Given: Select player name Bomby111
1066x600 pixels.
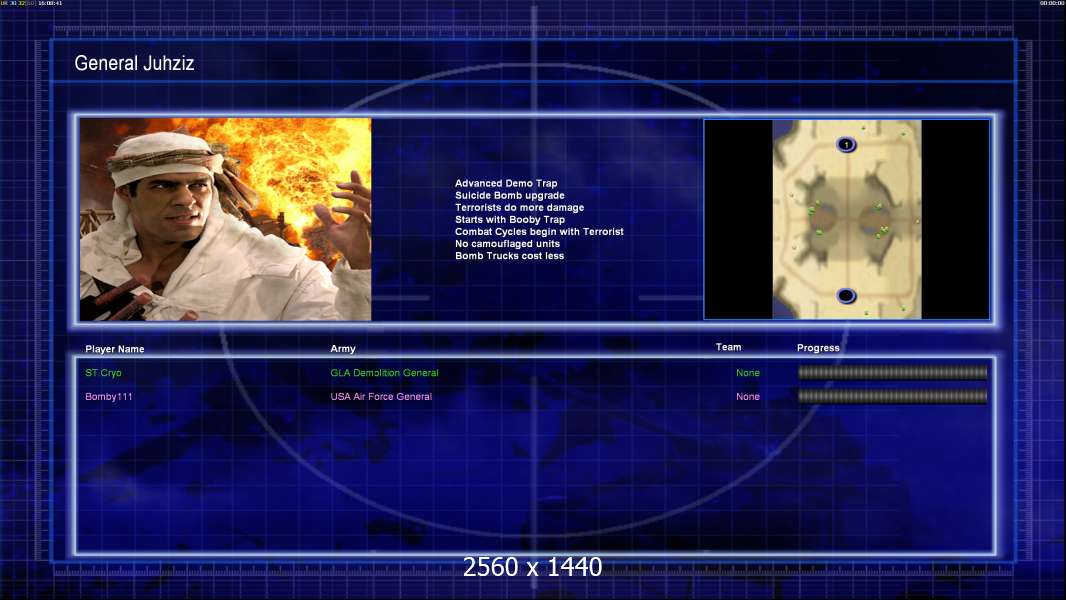Looking at the screenshot, I should click(x=109, y=397).
